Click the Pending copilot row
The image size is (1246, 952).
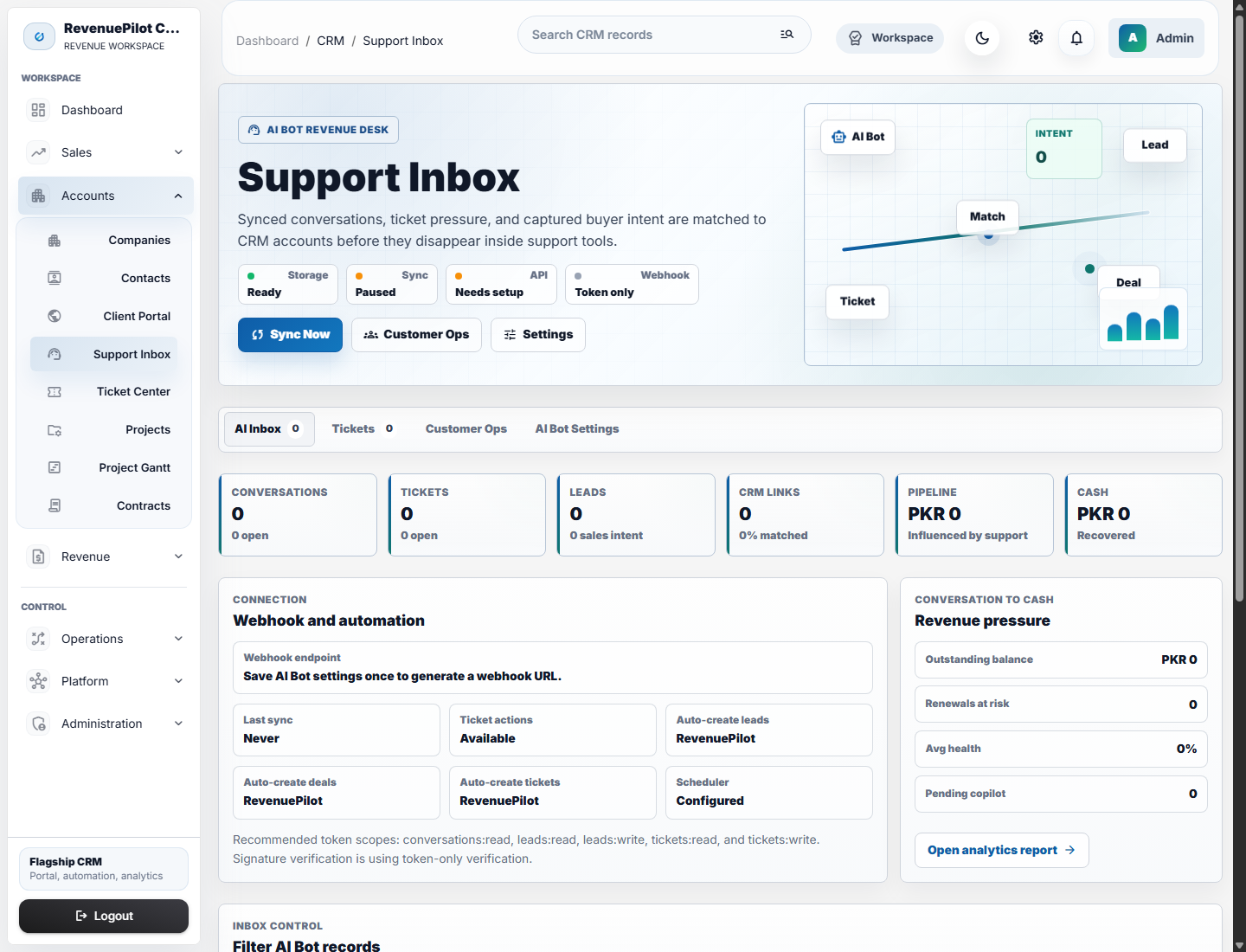coord(1061,794)
